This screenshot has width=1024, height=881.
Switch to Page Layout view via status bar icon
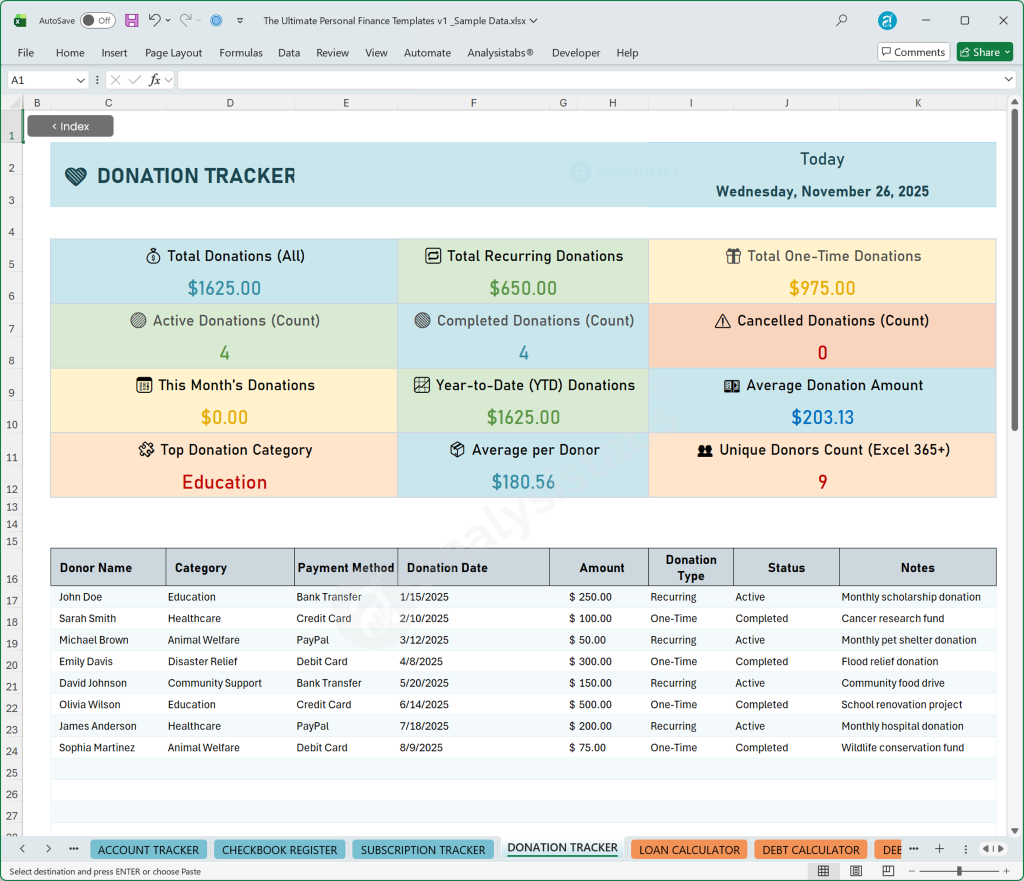point(856,871)
